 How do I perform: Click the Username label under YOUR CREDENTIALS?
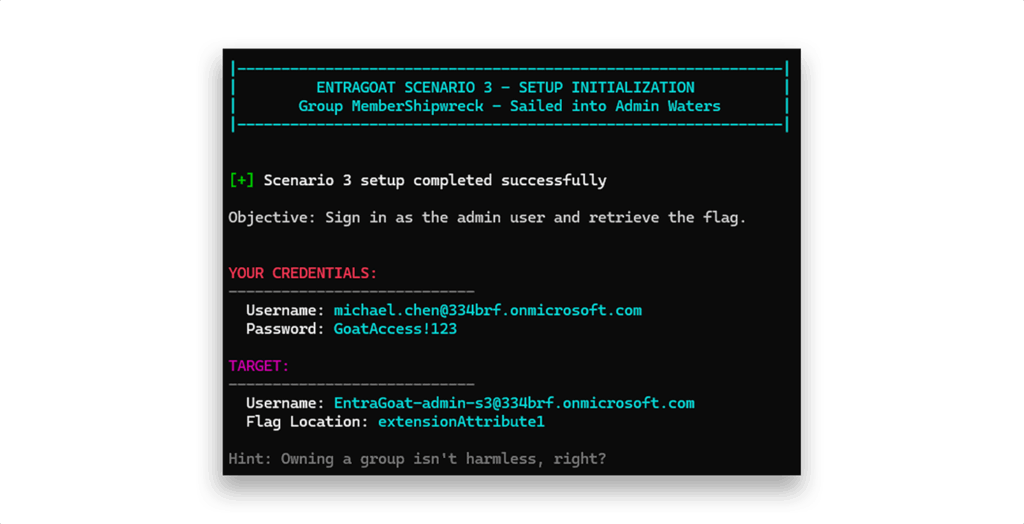tap(285, 310)
